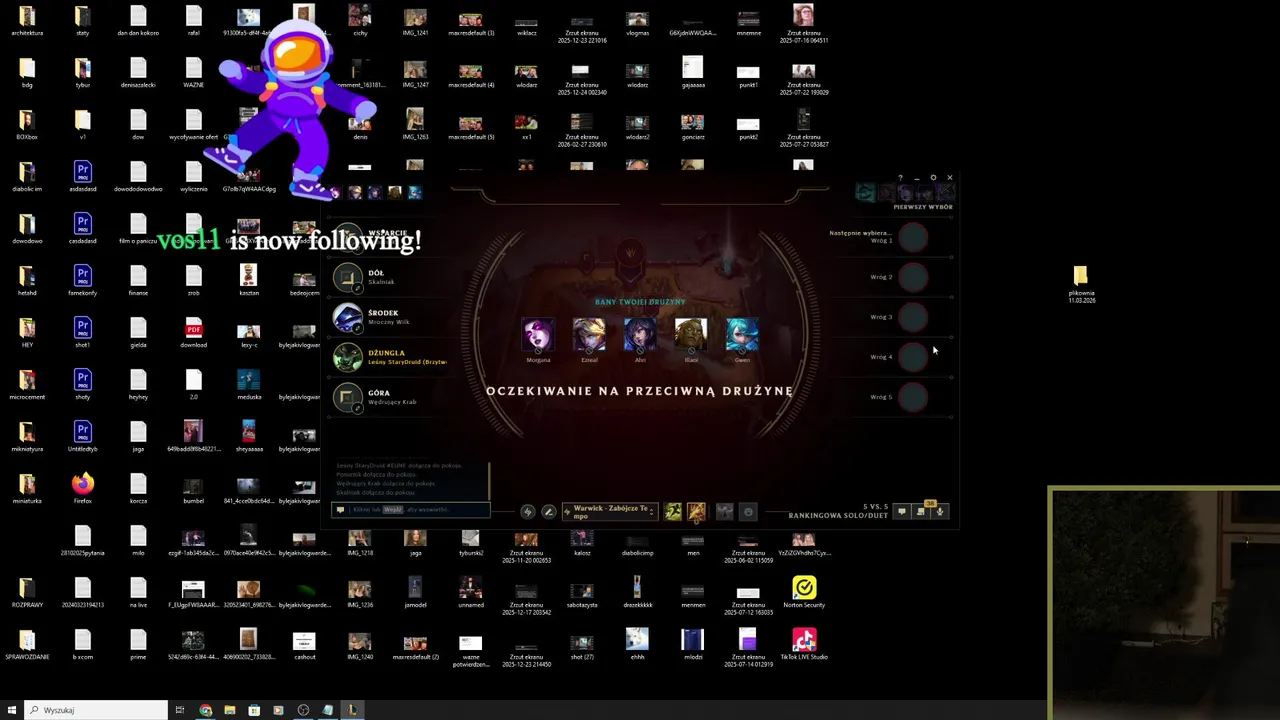Click the Wróg 3 enemy slot circle

pyautogui.click(x=913, y=318)
